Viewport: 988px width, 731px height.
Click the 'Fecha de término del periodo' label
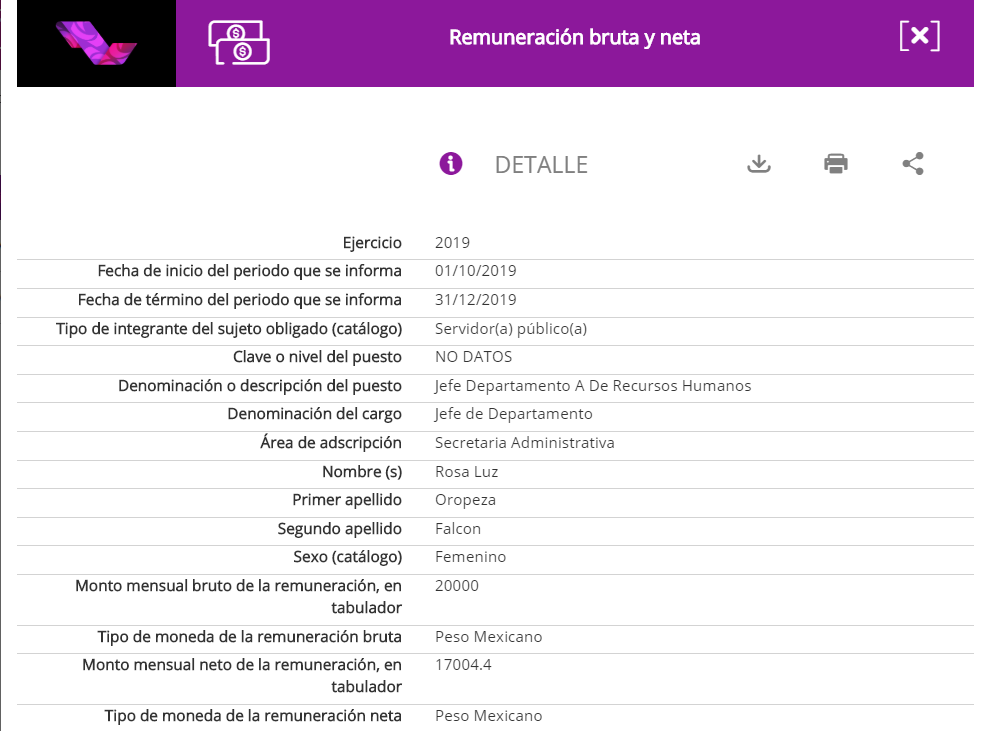pos(239,300)
